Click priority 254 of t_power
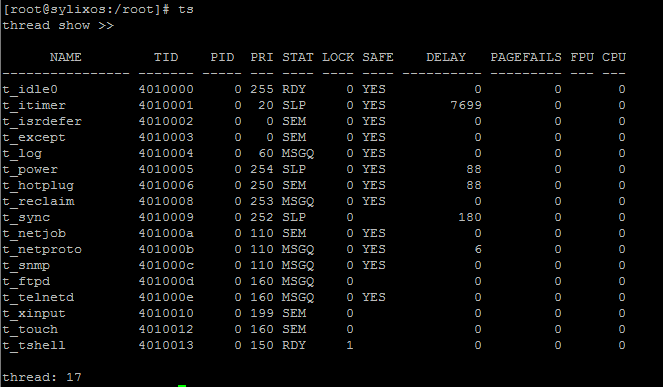The height and width of the screenshot is (387, 663). (x=262, y=170)
